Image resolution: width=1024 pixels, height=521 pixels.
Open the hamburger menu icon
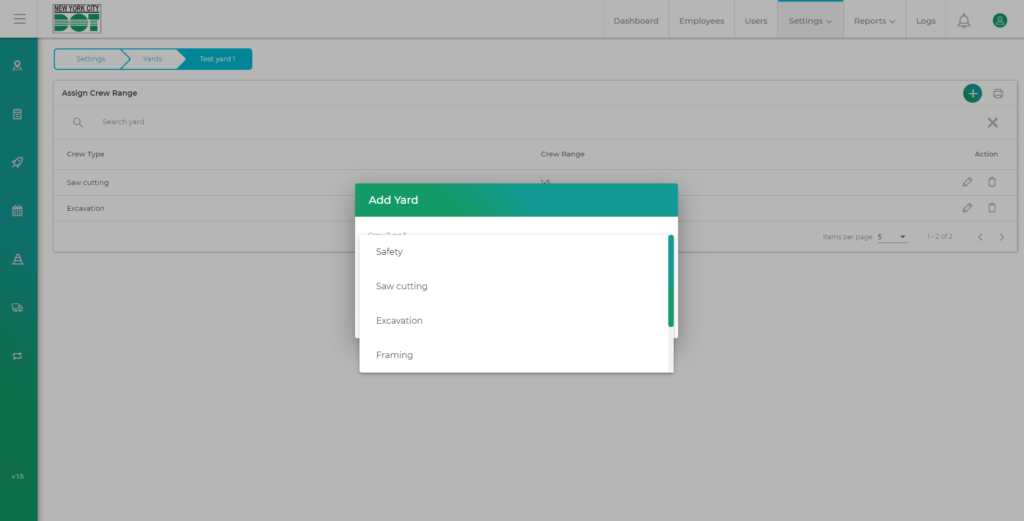click(x=19, y=19)
